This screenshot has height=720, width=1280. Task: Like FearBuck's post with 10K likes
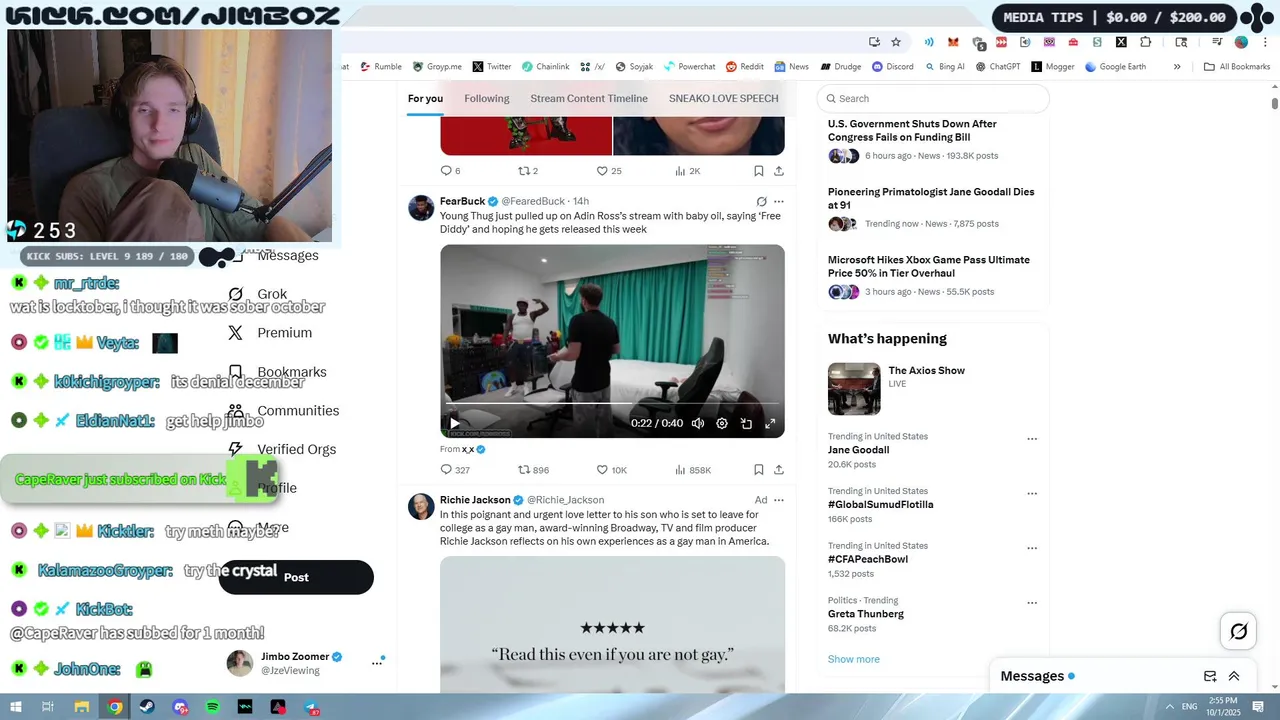click(x=611, y=470)
